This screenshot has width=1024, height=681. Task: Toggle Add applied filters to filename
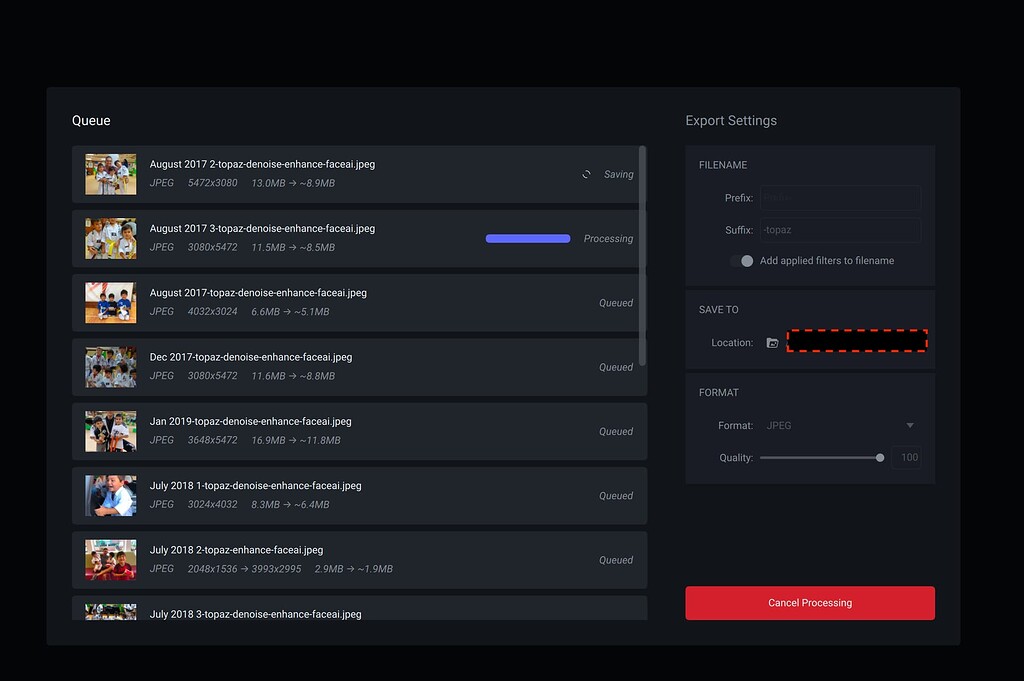click(742, 261)
